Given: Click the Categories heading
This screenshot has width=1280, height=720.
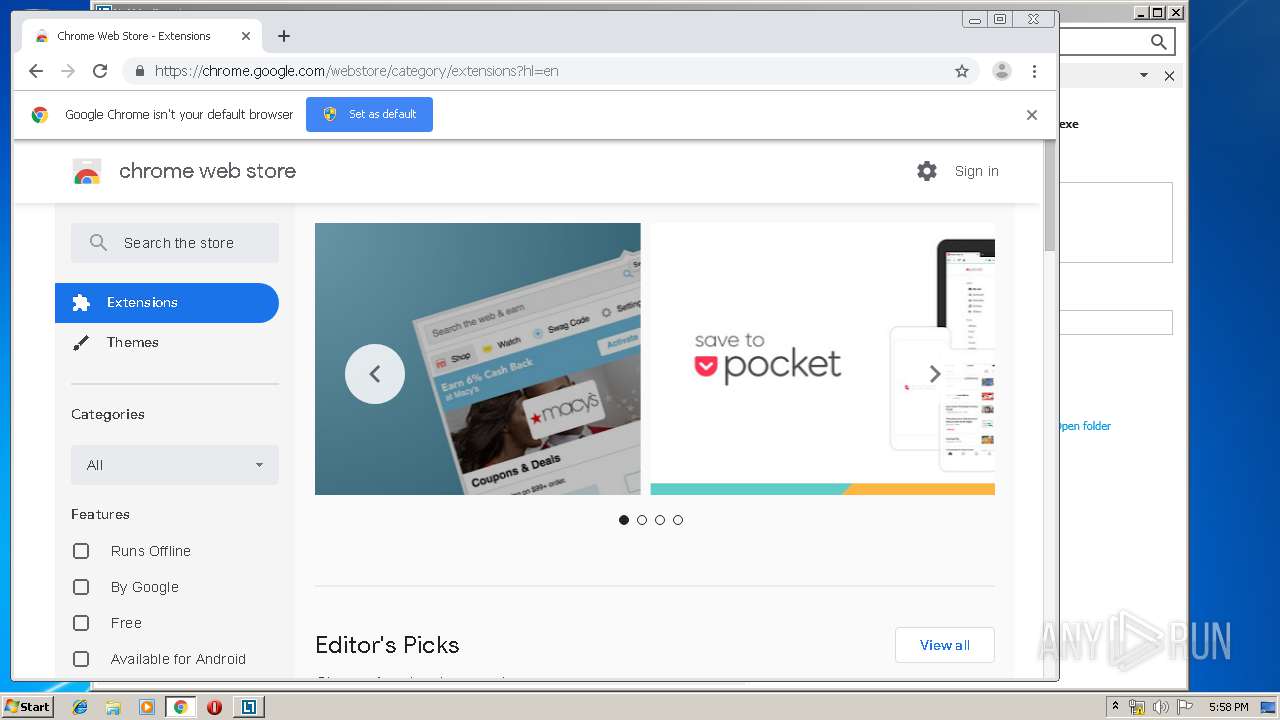Looking at the screenshot, I should [108, 414].
